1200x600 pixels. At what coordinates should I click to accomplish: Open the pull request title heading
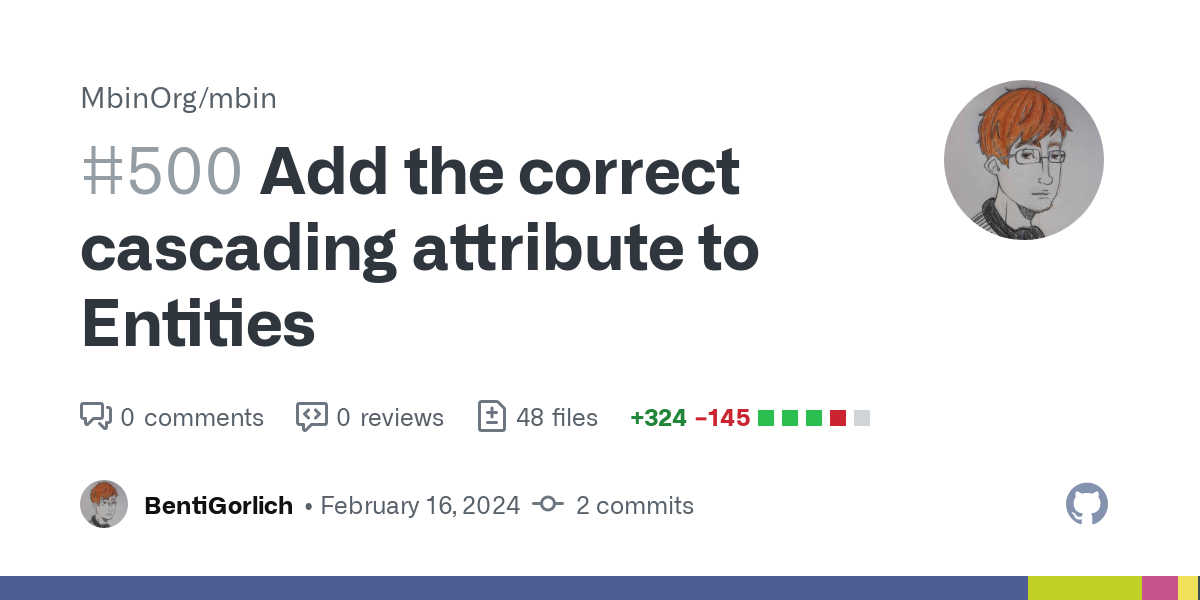pos(420,247)
